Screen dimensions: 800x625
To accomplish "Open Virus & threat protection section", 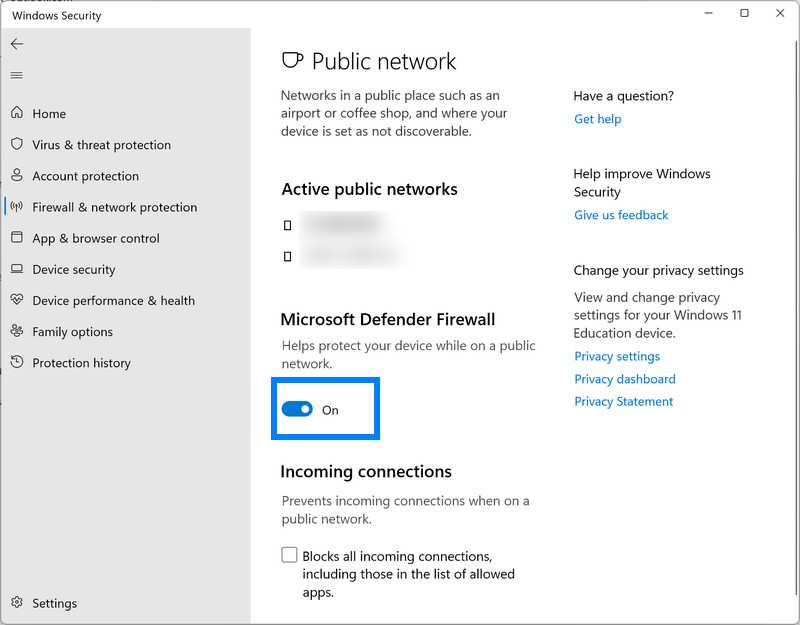I will tap(102, 145).
